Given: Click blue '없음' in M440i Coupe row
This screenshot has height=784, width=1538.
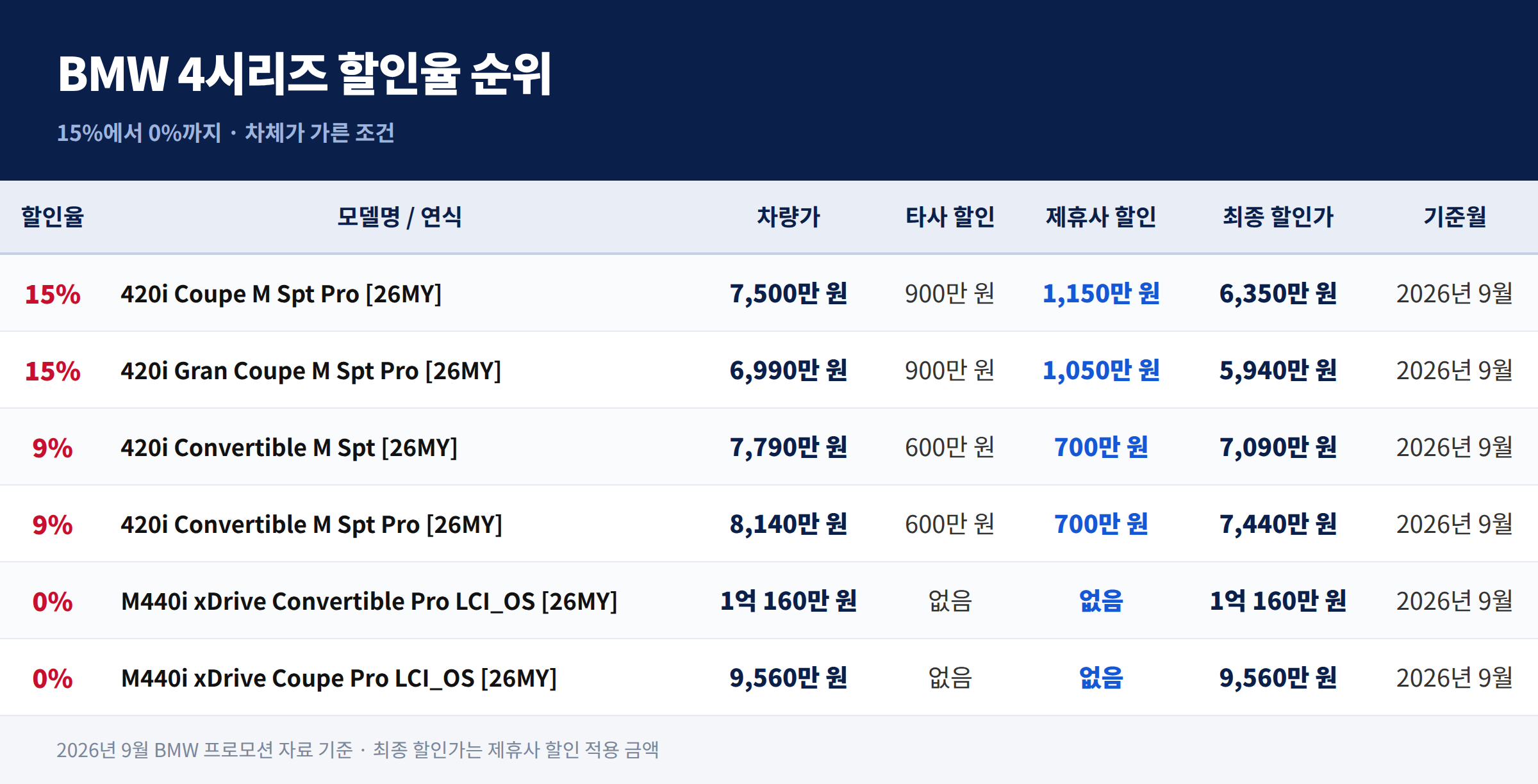Looking at the screenshot, I should click(x=1101, y=678).
